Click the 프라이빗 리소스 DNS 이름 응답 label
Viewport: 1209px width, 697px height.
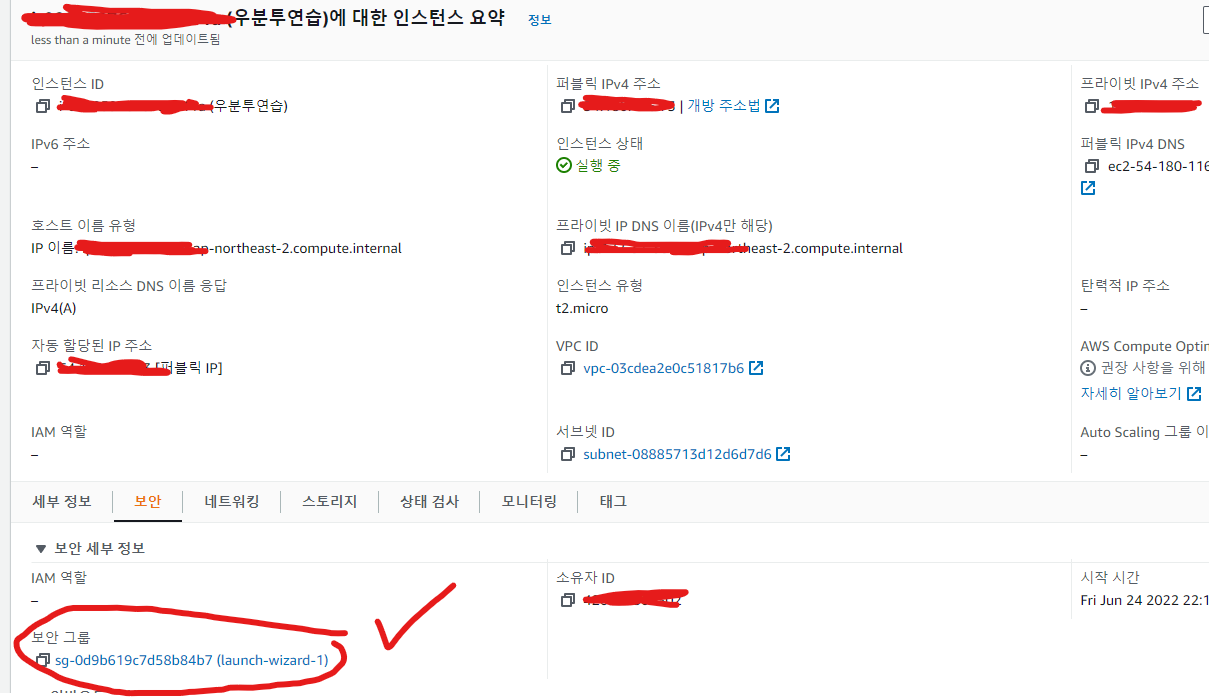[129, 285]
